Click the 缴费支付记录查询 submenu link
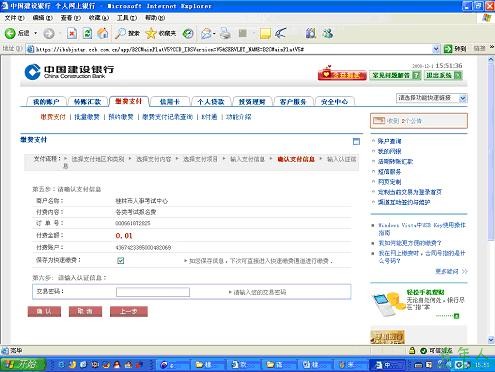Image resolution: width=495 pixels, height=372 pixels. click(x=167, y=117)
